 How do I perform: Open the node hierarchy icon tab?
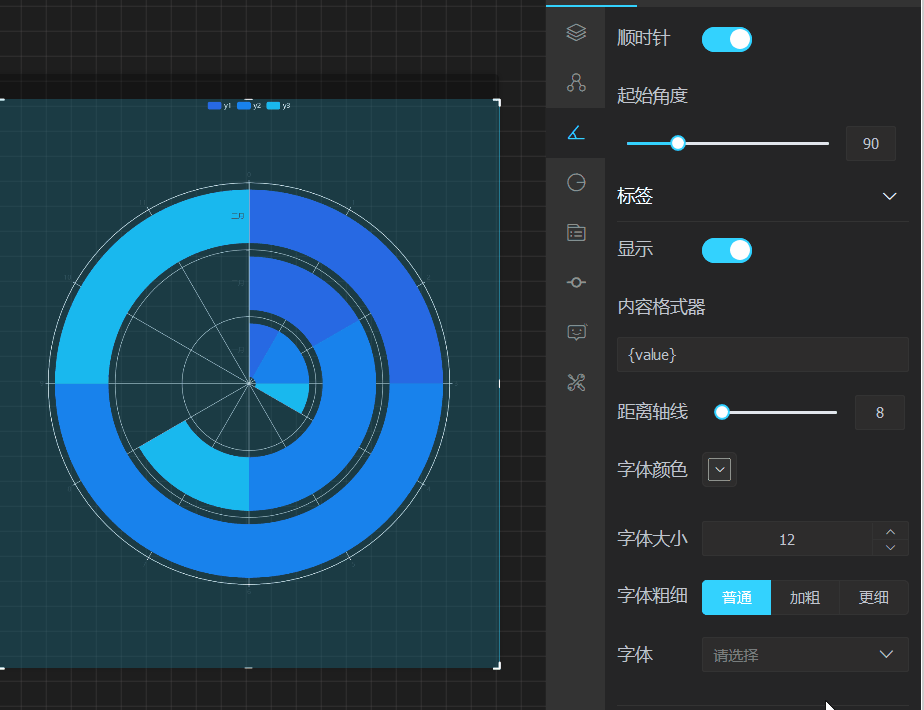coord(576,82)
